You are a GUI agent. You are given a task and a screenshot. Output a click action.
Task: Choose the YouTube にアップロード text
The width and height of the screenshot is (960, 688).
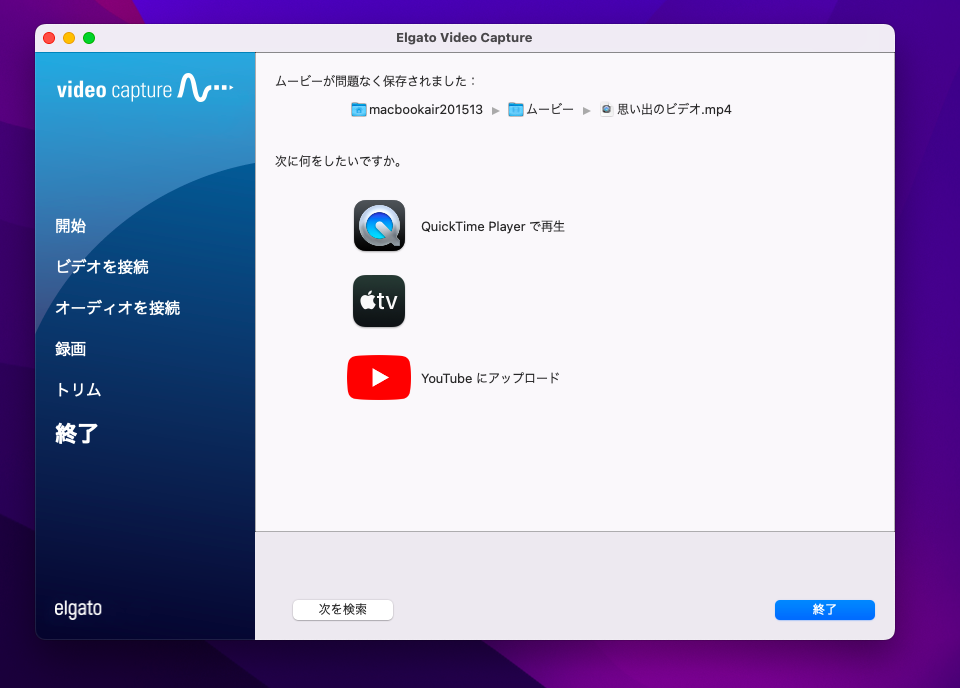point(490,378)
